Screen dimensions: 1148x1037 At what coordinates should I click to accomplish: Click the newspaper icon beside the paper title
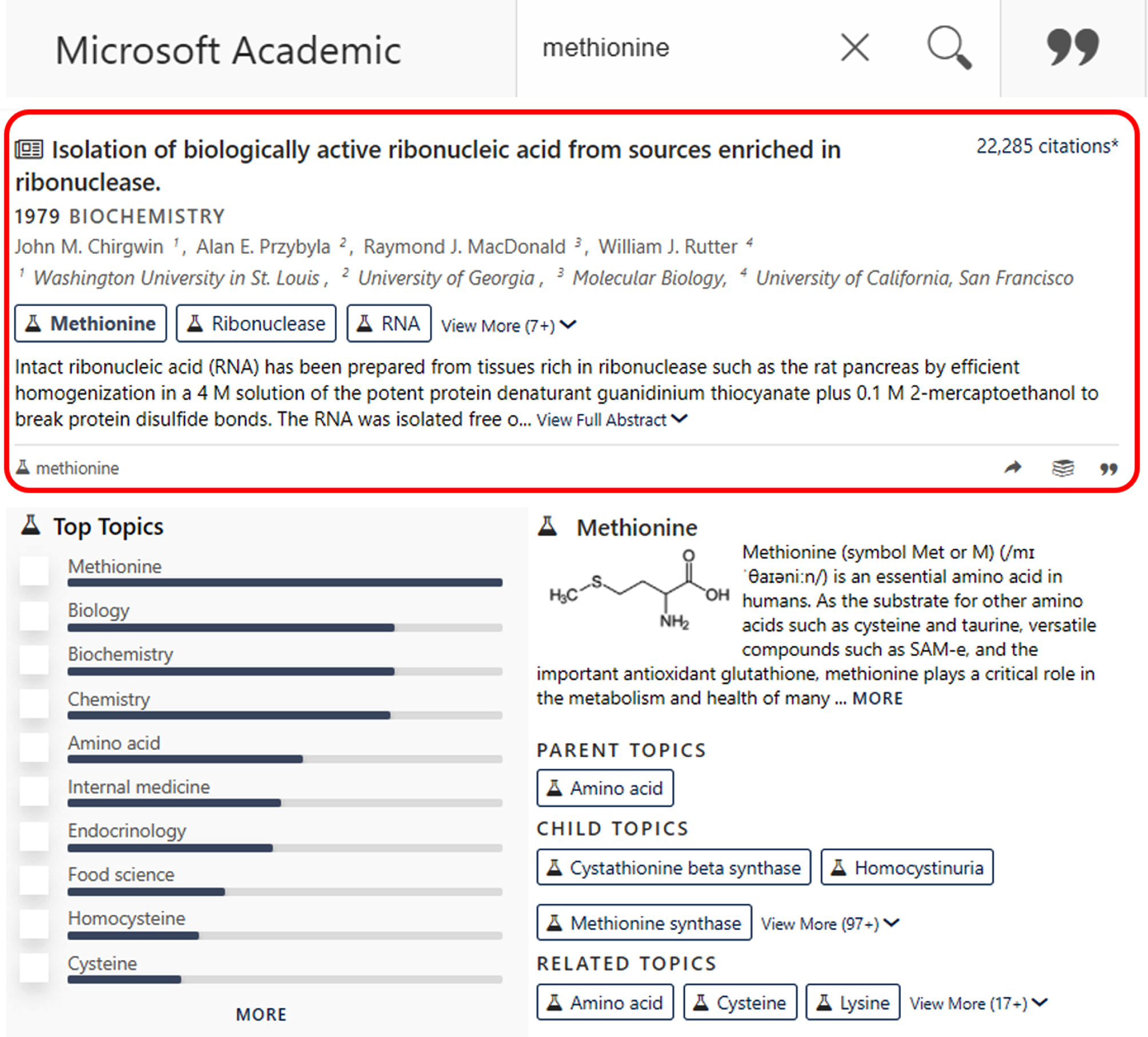[29, 149]
